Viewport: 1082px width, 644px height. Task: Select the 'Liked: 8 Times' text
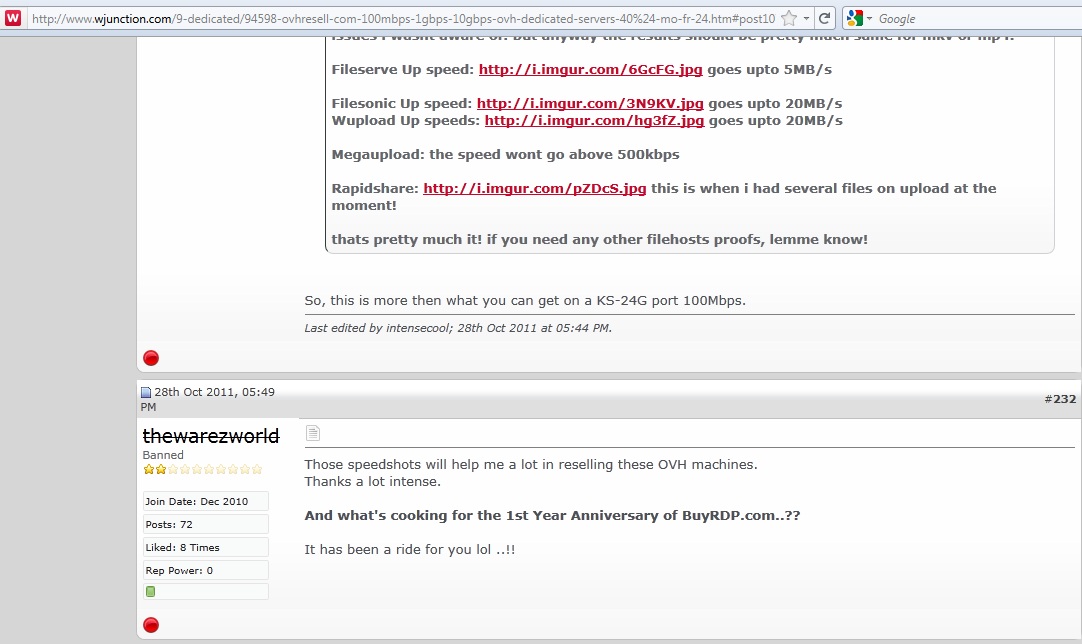pos(182,547)
